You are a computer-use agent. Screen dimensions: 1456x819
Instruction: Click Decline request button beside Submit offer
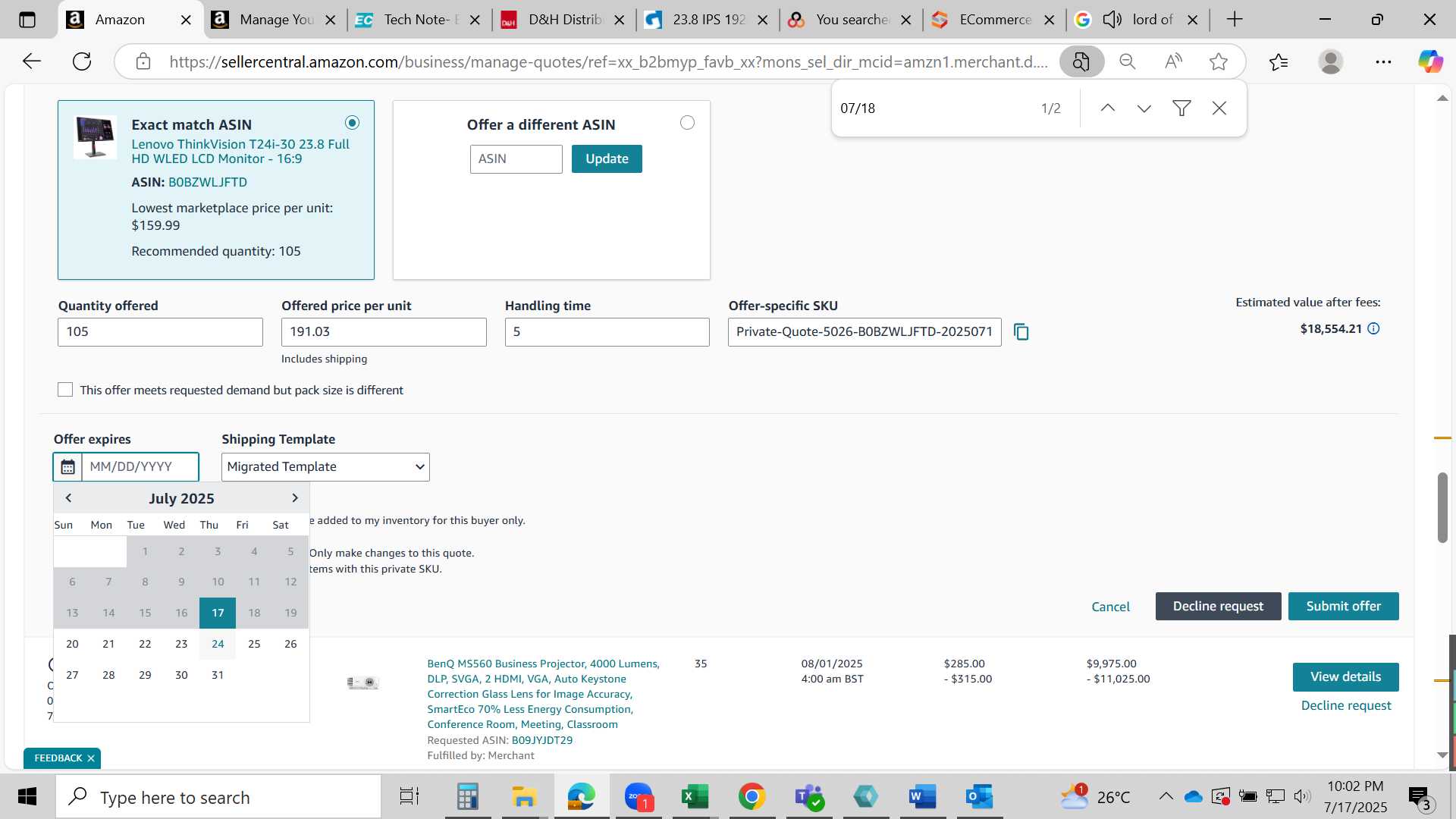[x=1218, y=607]
